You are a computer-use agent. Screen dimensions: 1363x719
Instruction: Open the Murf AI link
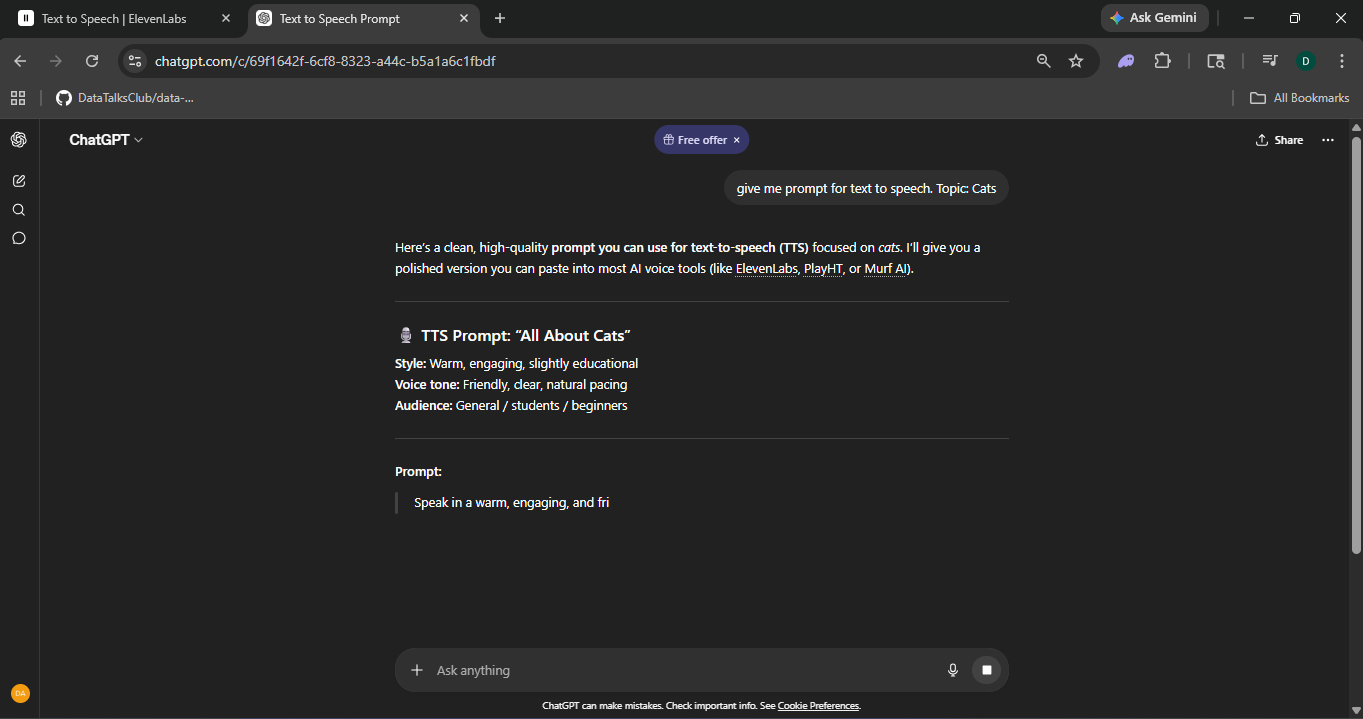pos(886,269)
